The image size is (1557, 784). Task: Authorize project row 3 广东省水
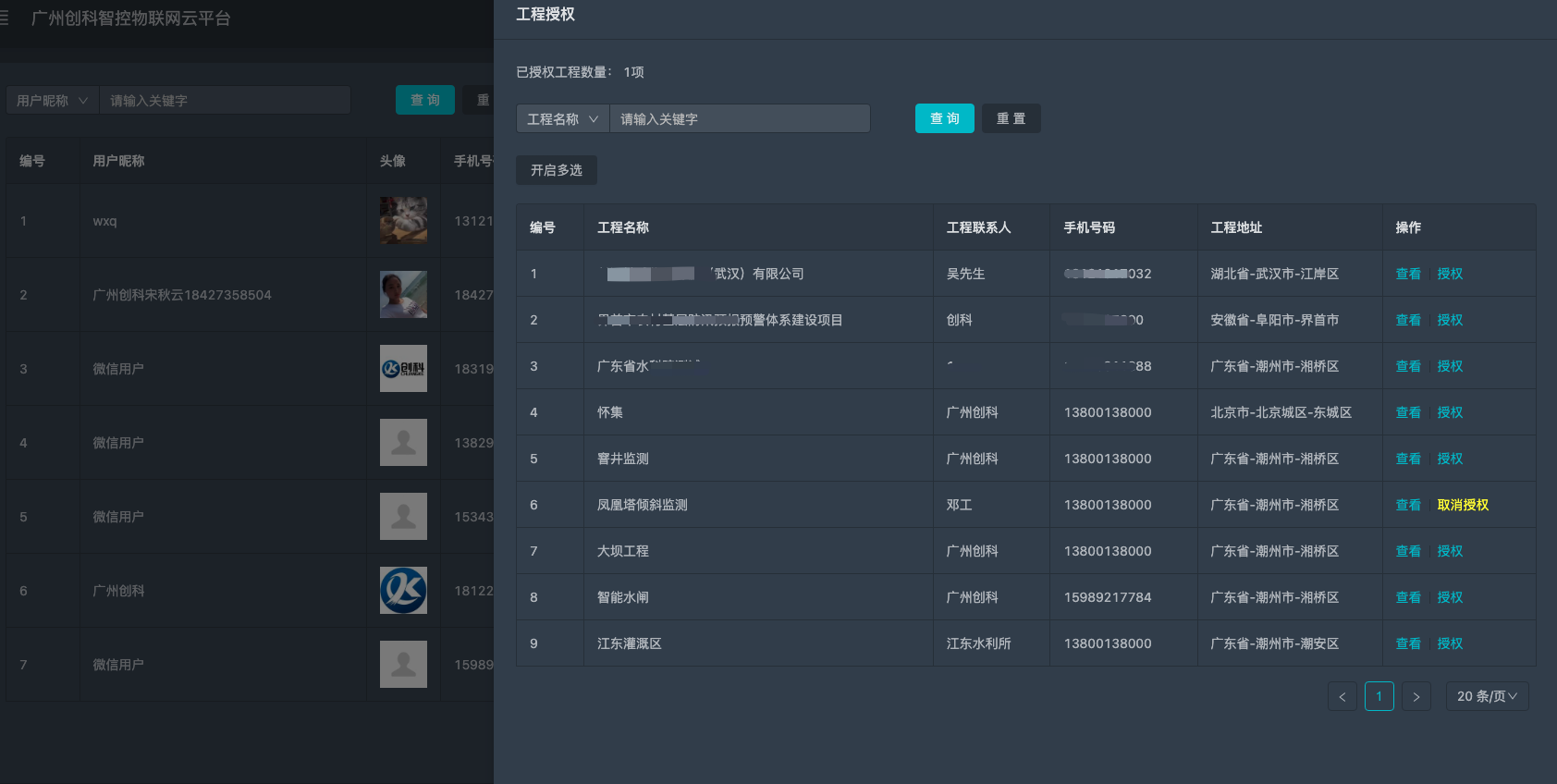(x=1450, y=366)
